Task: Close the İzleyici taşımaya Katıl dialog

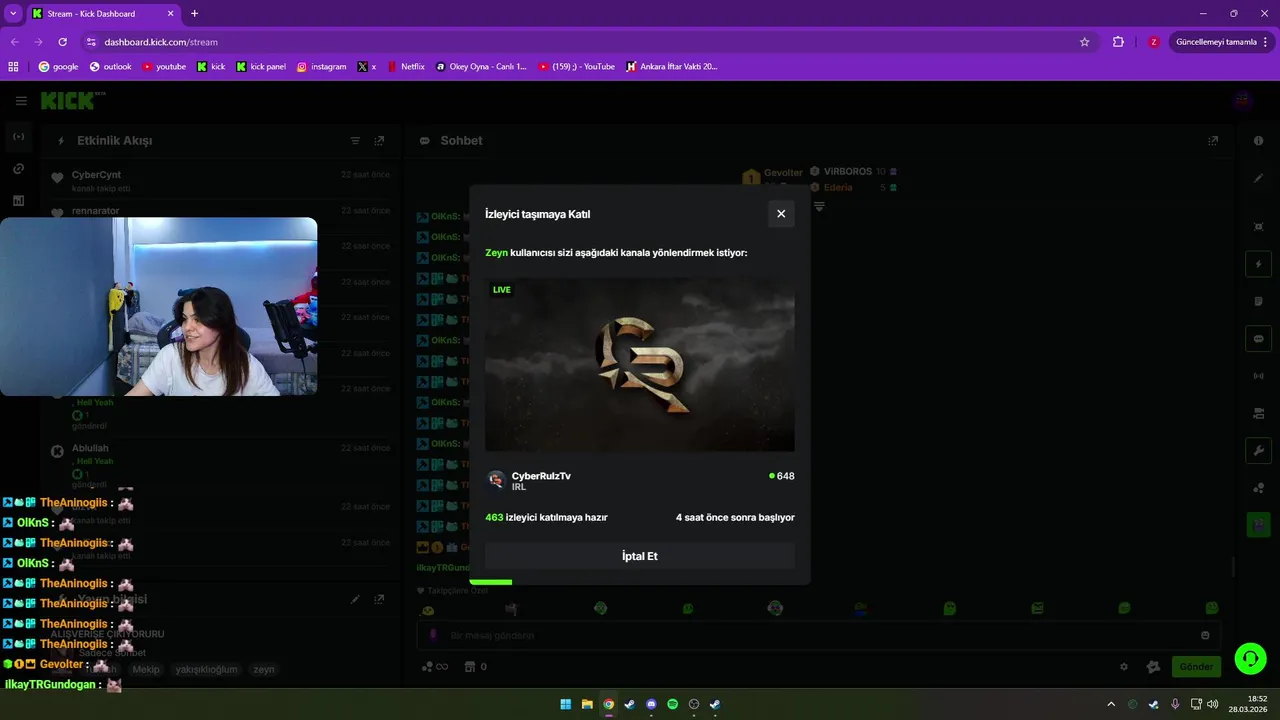Action: [x=781, y=214]
